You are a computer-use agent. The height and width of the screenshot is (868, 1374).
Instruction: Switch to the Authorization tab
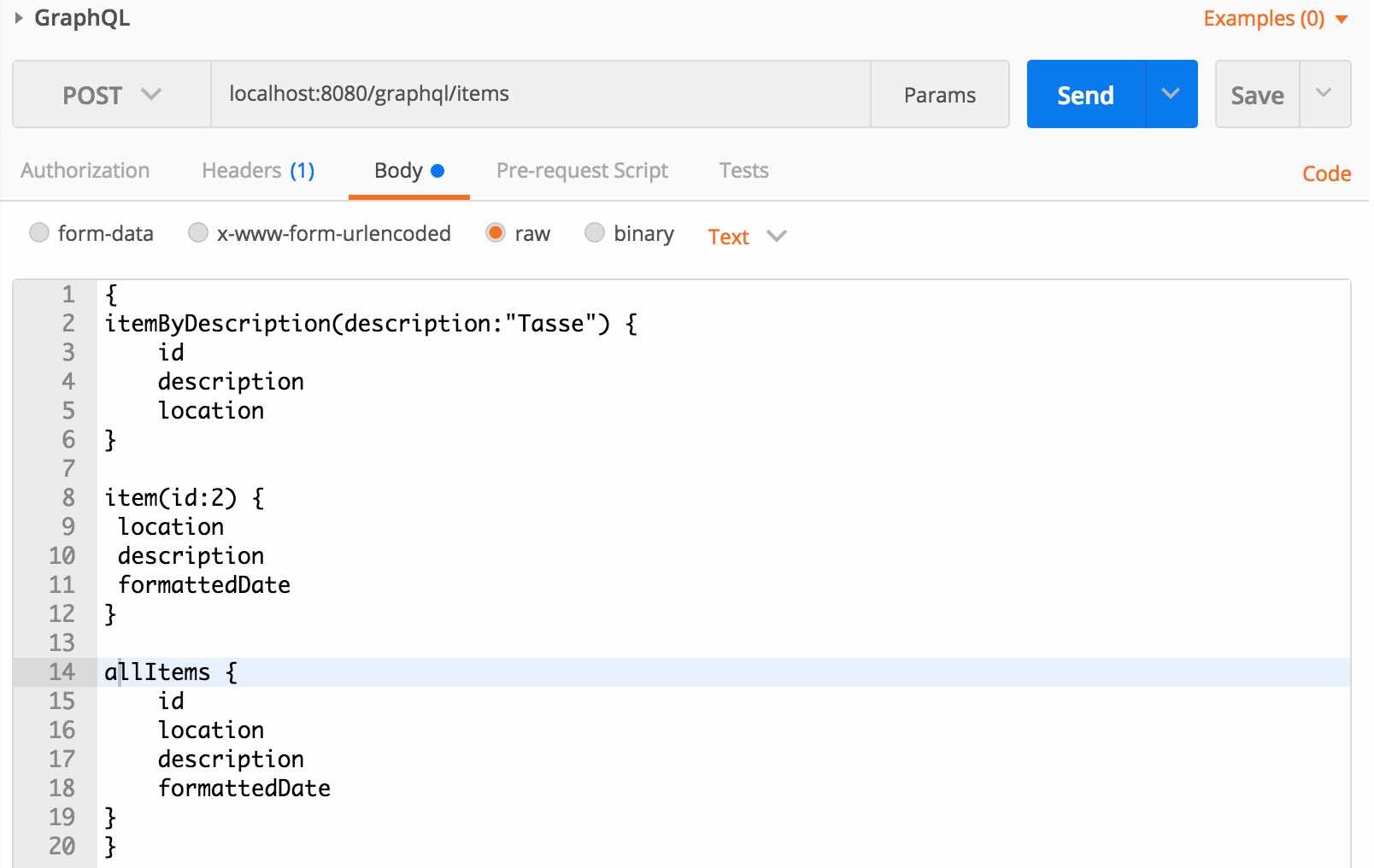tap(85, 171)
